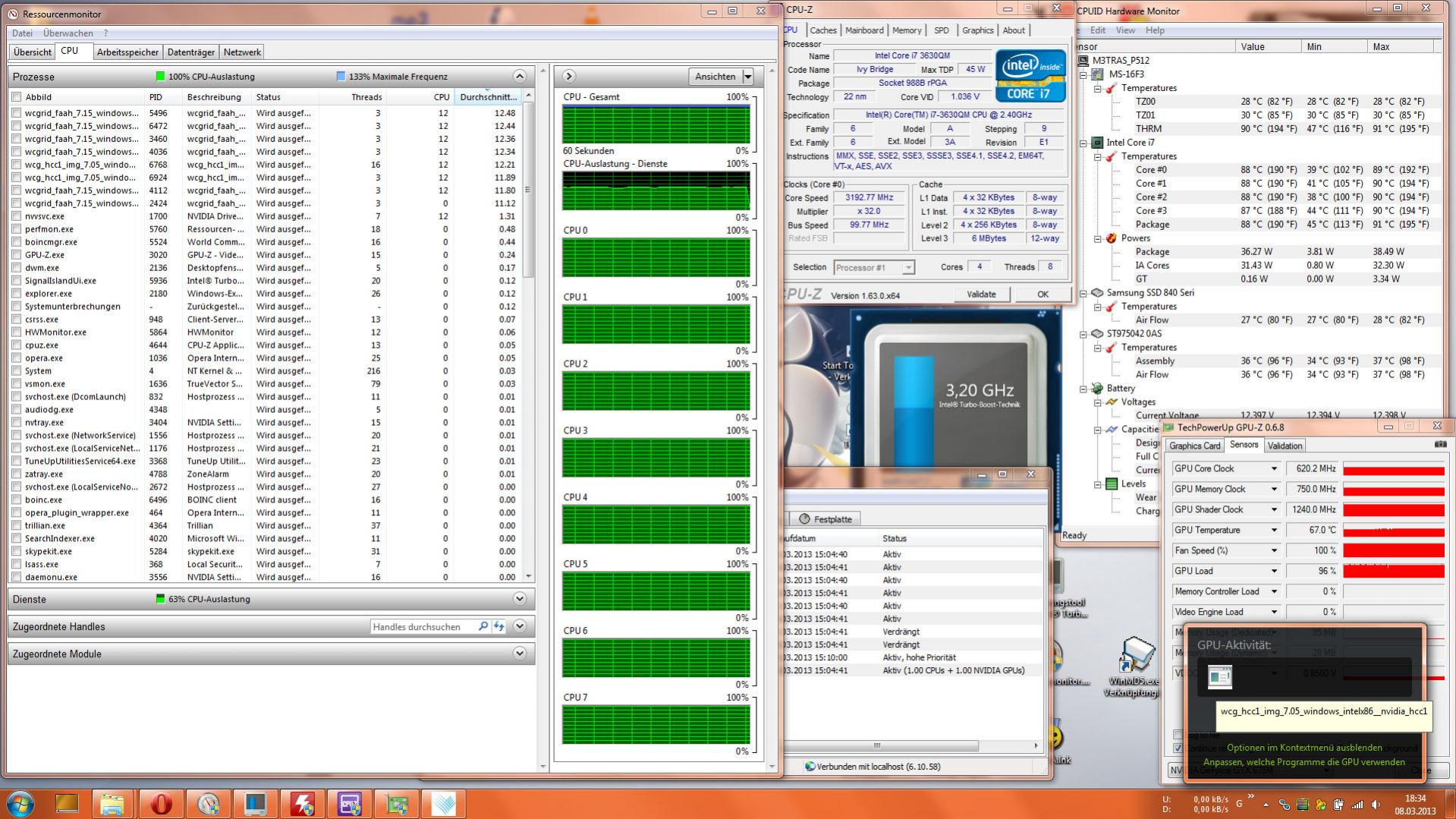Click the volume speaker tray icon

(x=1375, y=805)
